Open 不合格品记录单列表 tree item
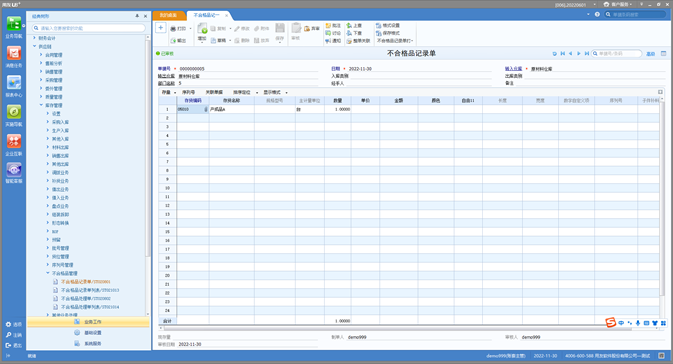Image resolution: width=673 pixels, height=364 pixels. [x=90, y=290]
